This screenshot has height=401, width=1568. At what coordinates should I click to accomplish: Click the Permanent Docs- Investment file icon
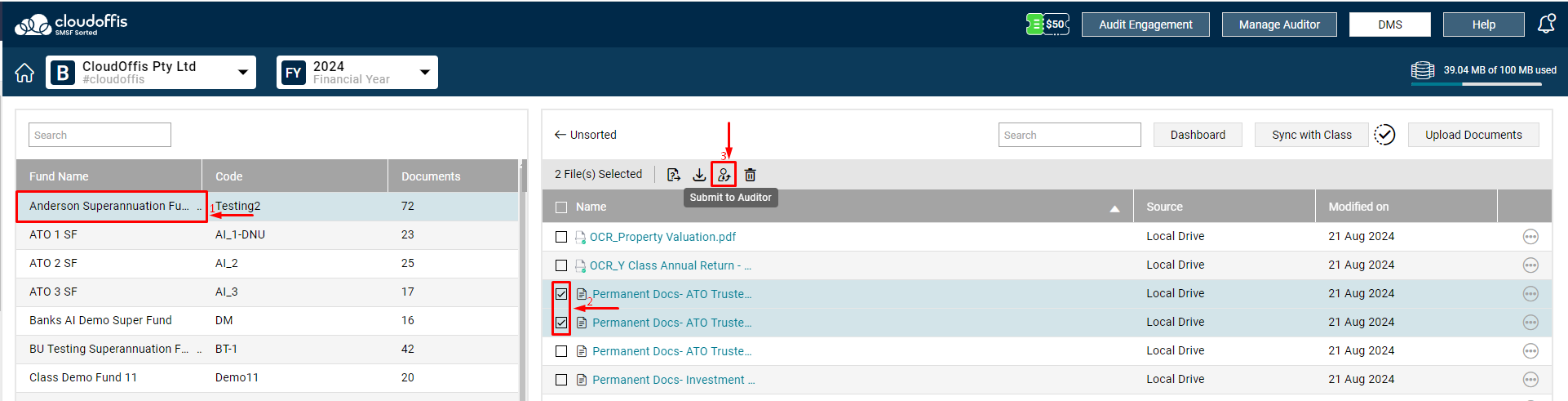581,380
